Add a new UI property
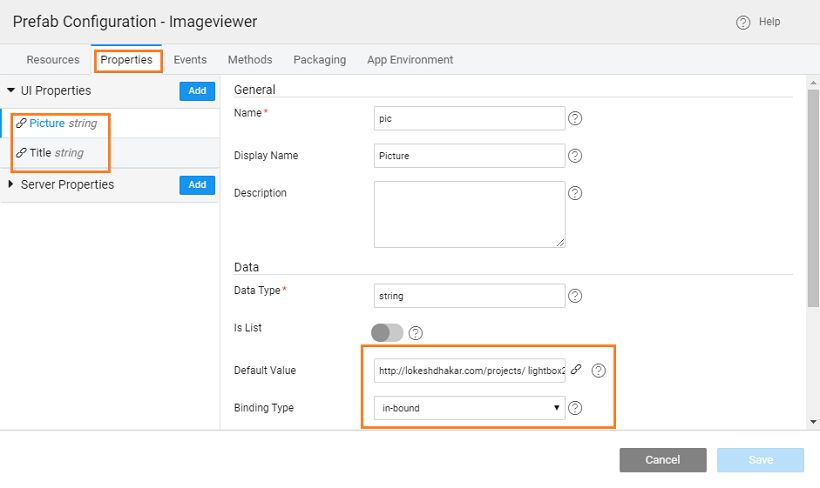Screen dimensions: 820x488 [197, 91]
